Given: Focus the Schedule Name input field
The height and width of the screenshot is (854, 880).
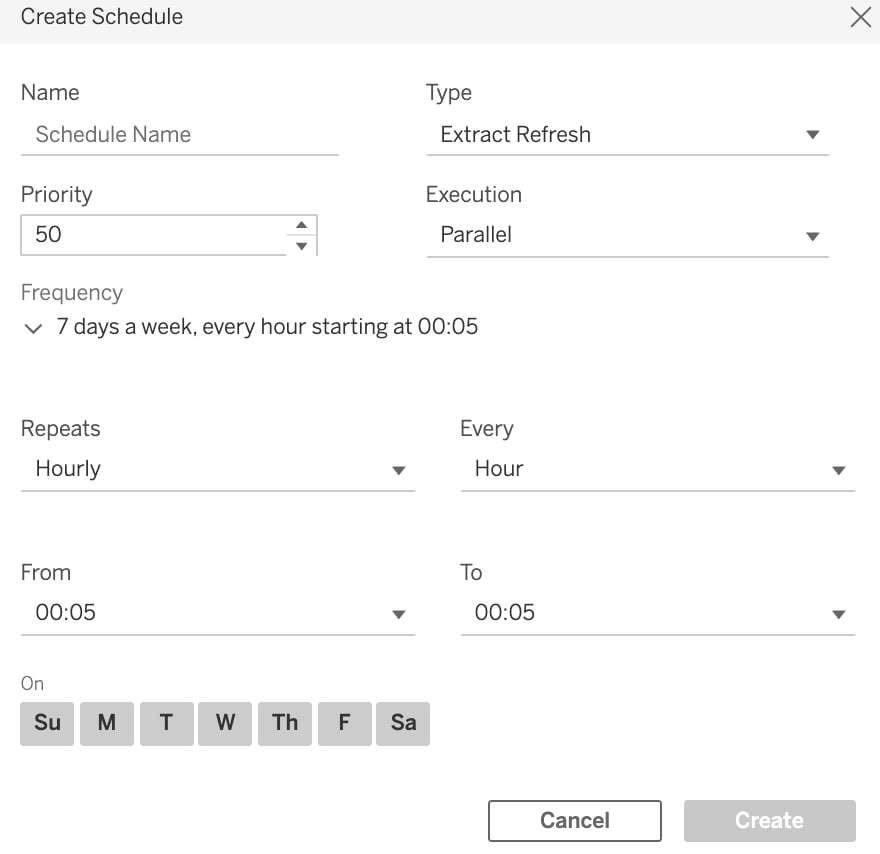Looking at the screenshot, I should tap(180, 135).
